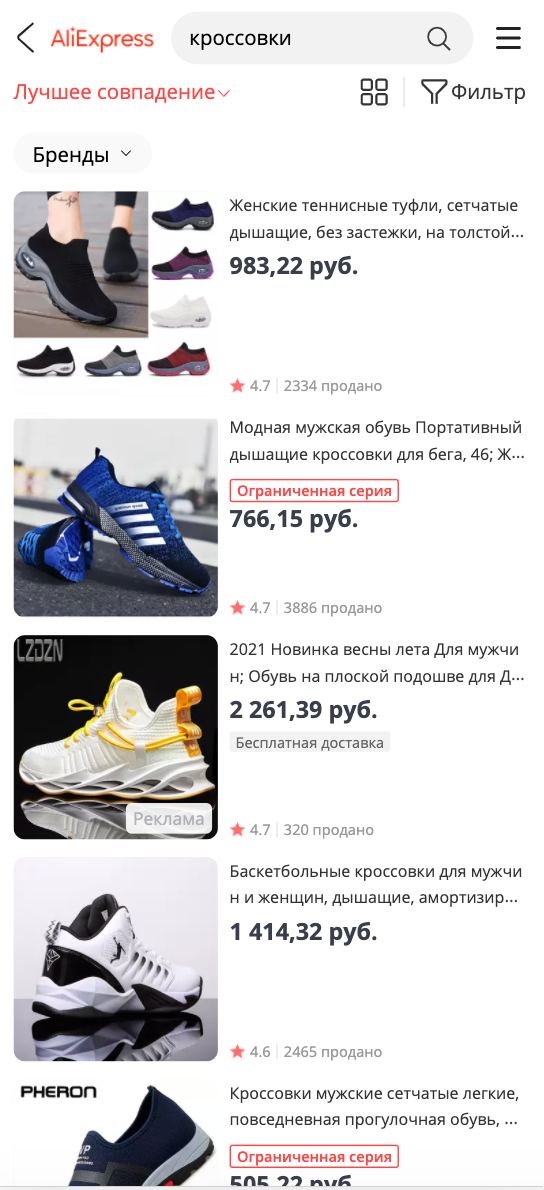Expand the Лучшее совпадение sort dropdown
Viewport: 544px width, 1190px height.
(x=121, y=93)
